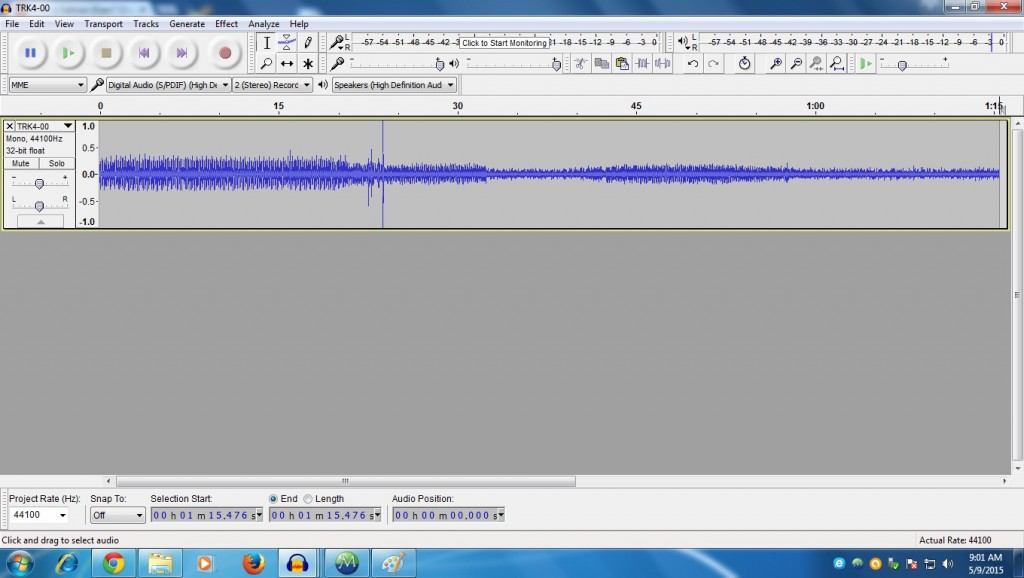The height and width of the screenshot is (578, 1024).
Task: Mute the TRK4-00 track
Action: 20,163
